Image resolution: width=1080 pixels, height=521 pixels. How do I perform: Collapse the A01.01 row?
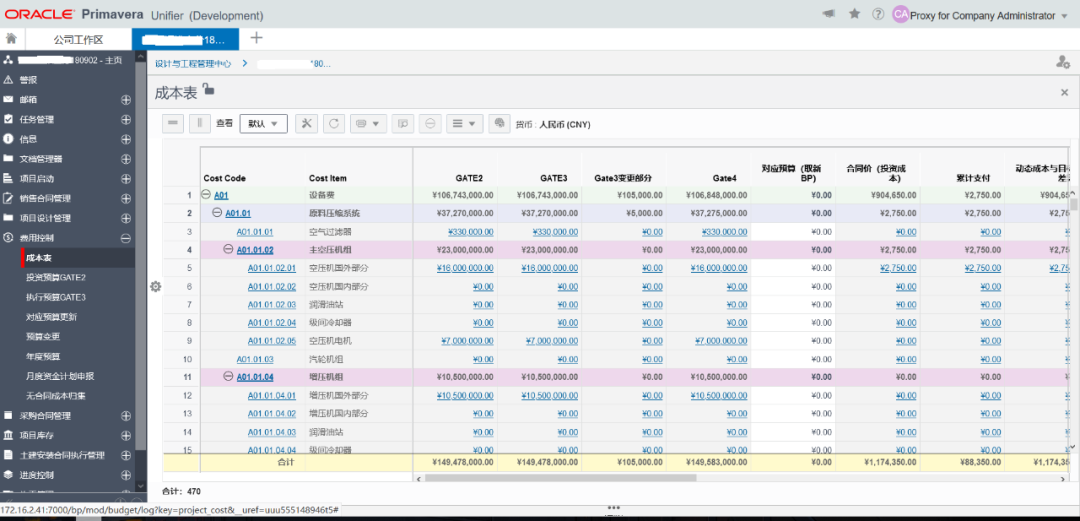click(217, 213)
